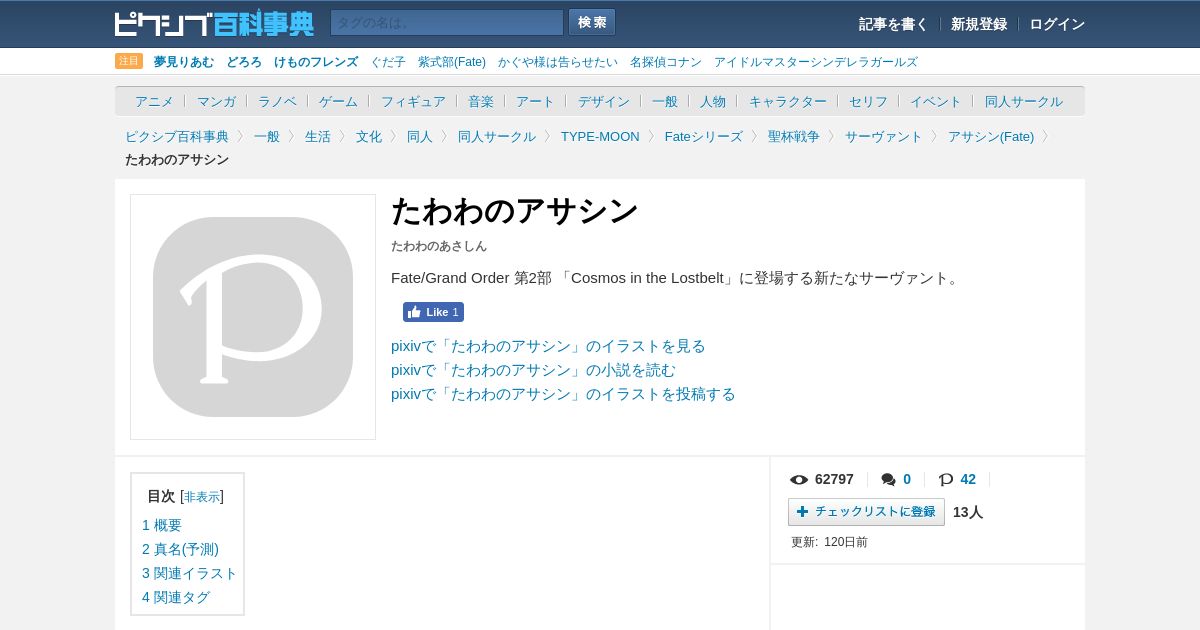Click the pixiv P works icon
1200x630 pixels.
[x=946, y=479]
